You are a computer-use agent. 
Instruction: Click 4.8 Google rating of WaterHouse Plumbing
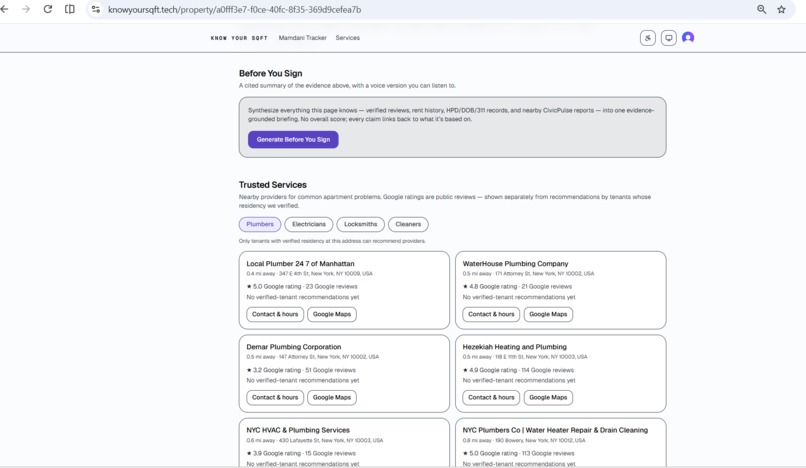tap(492, 286)
